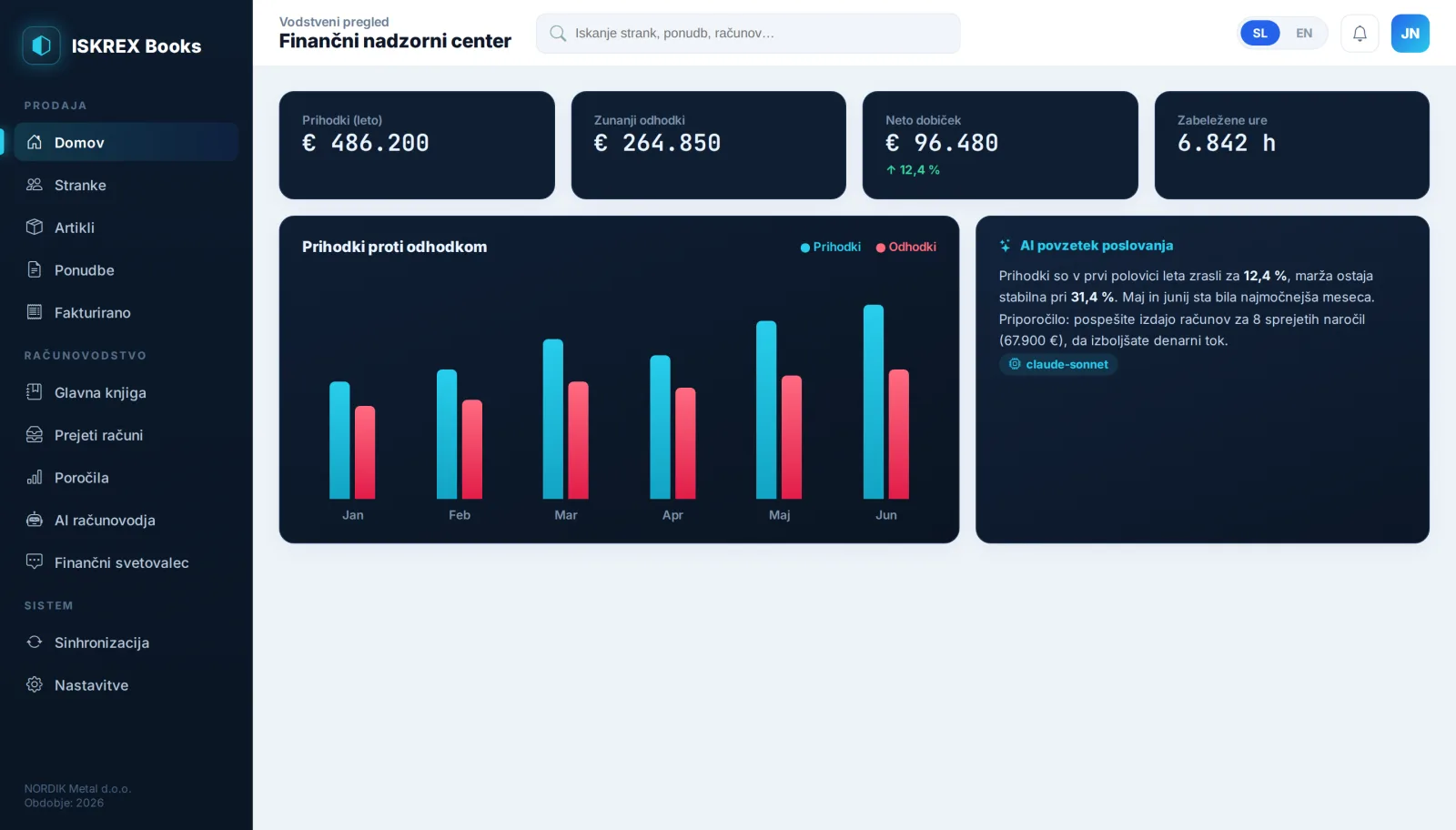The width and height of the screenshot is (1456, 830).
Task: Click the Artikli box icon
Action: click(35, 228)
